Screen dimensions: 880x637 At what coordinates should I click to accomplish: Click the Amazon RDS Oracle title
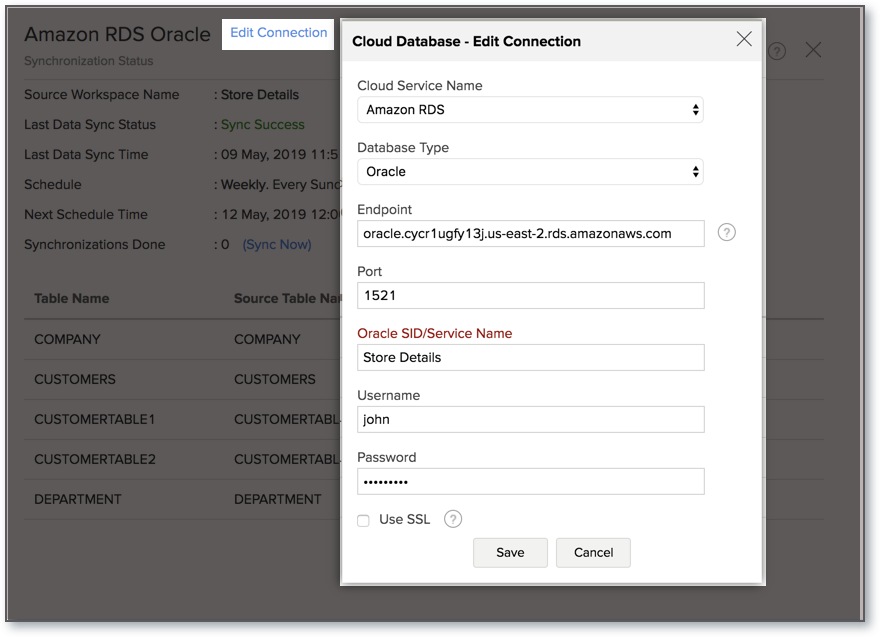[x=117, y=34]
